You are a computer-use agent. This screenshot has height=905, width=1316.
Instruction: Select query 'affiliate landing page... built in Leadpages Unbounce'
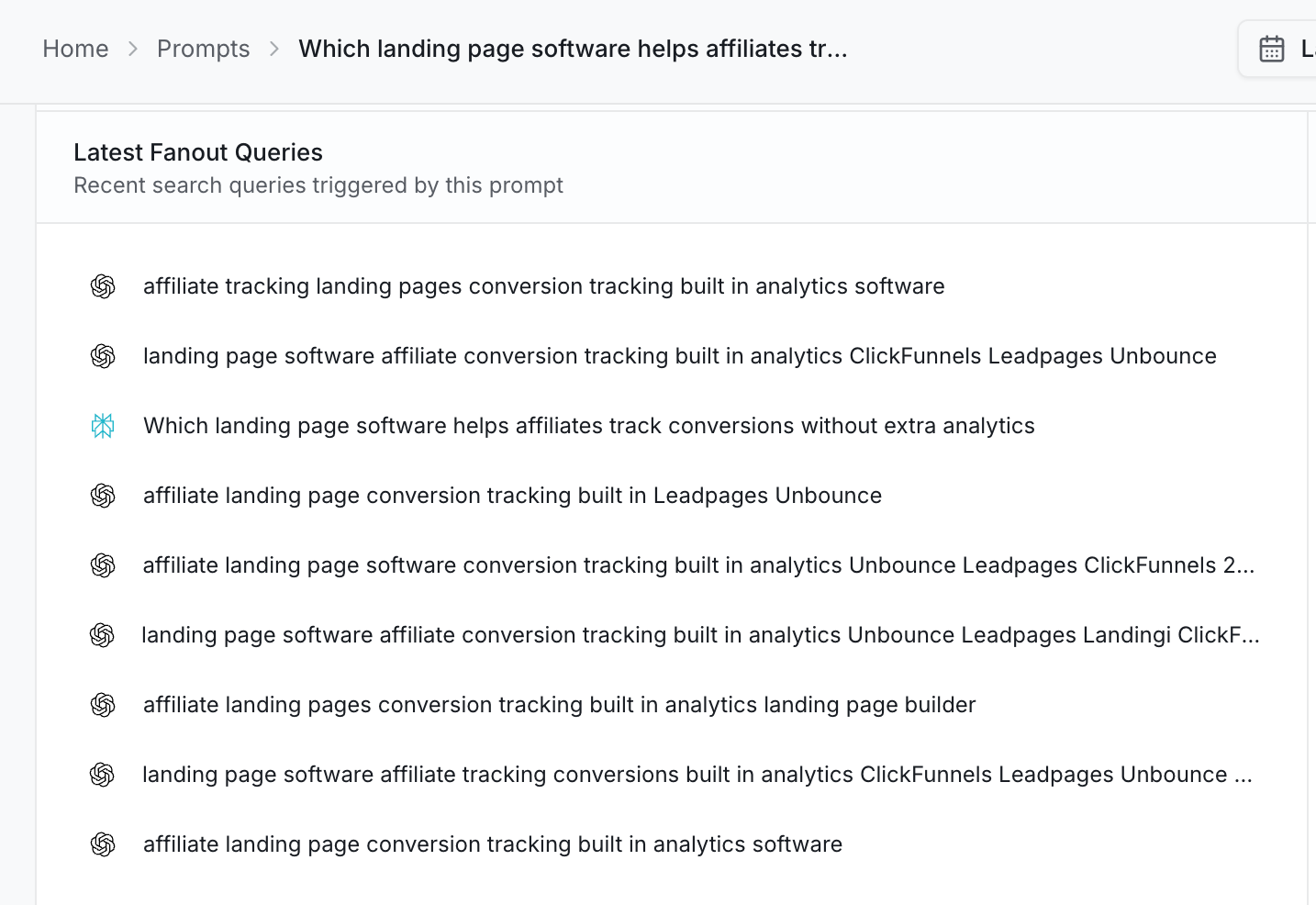[512, 496]
